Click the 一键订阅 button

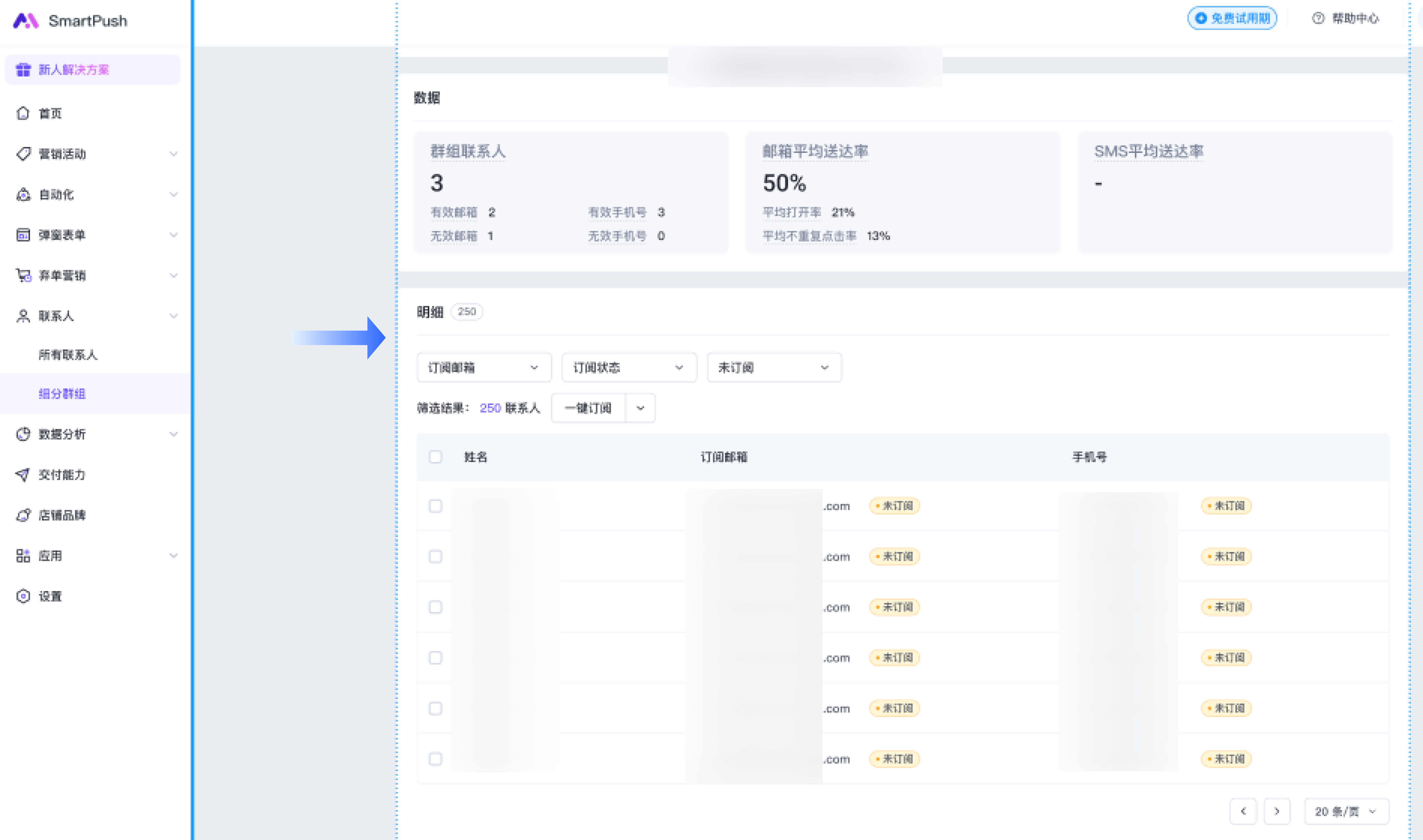tap(588, 408)
